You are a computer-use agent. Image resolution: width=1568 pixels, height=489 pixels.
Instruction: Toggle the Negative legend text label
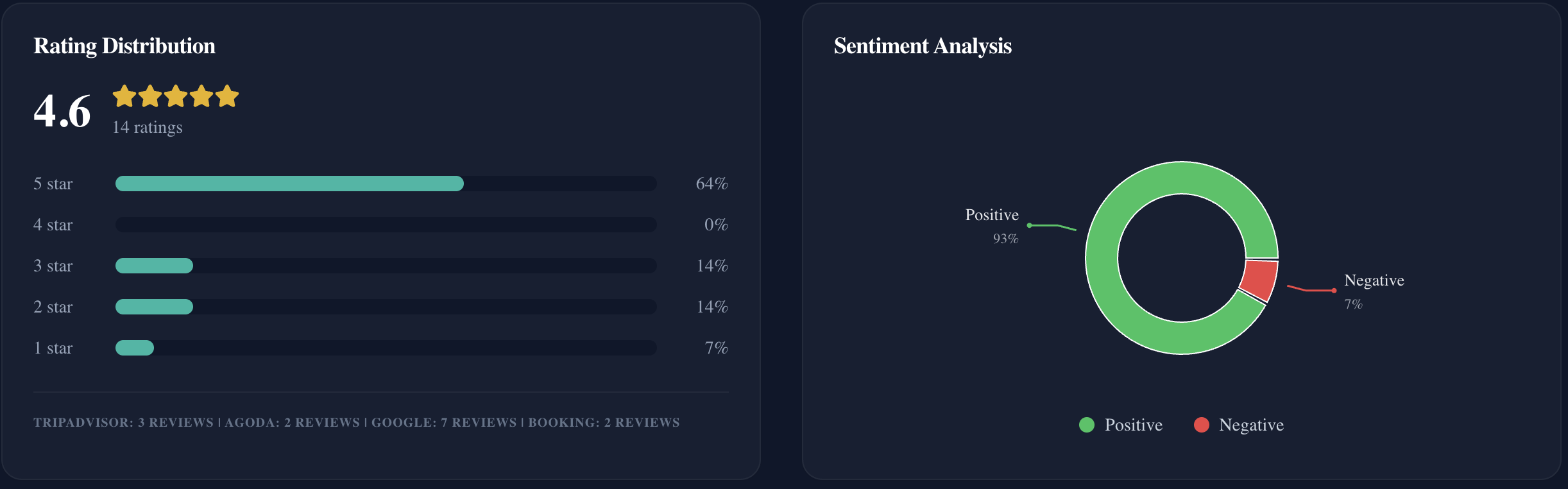1251,425
